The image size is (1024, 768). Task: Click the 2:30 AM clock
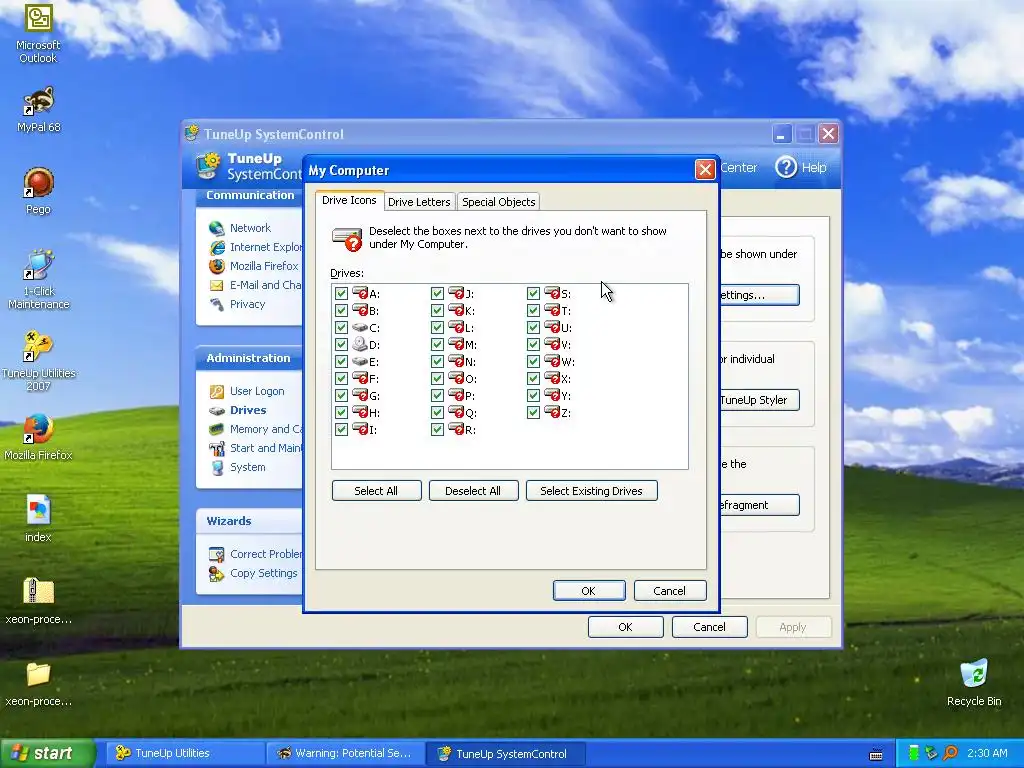coord(987,753)
